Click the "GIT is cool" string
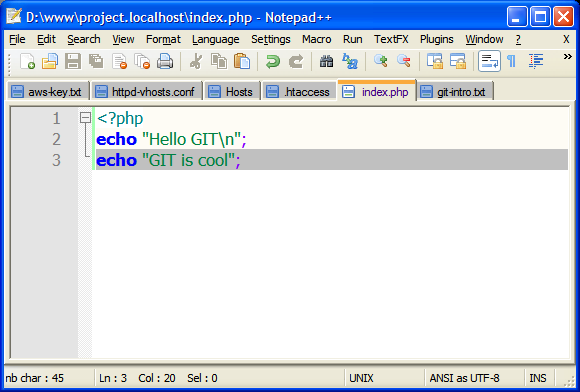This screenshot has height=392, width=580. point(189,160)
